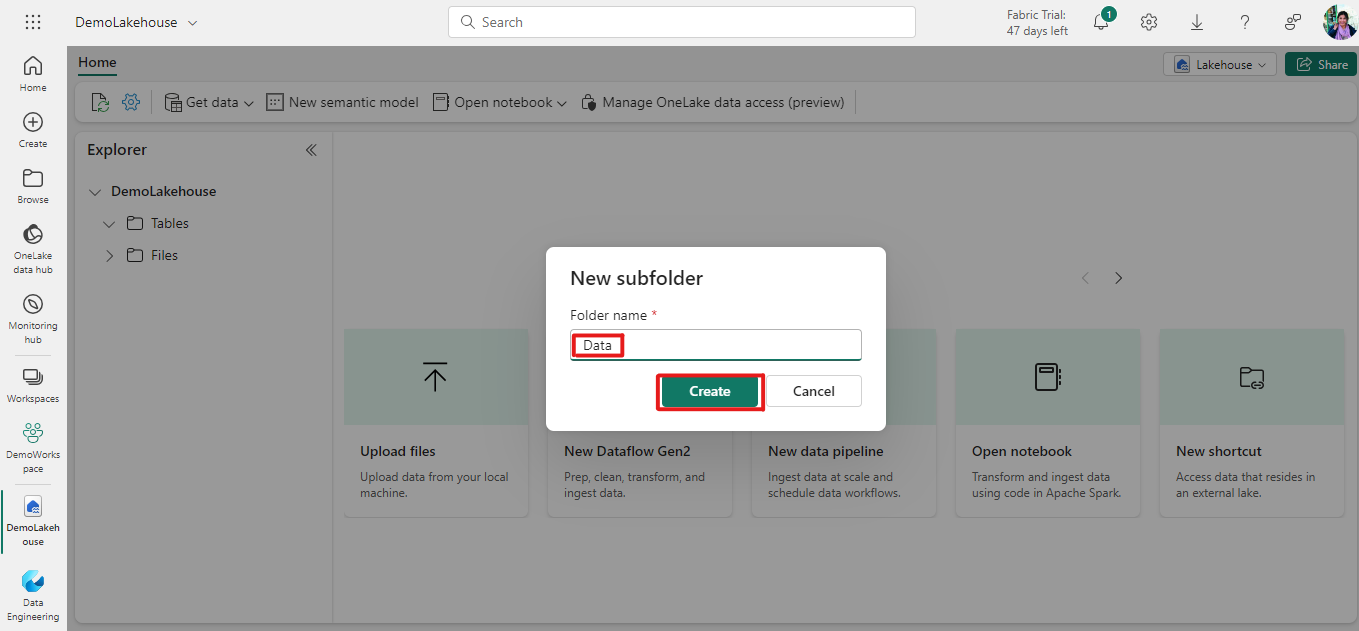This screenshot has width=1359, height=631.
Task: Open the app launcher waffle menu
Action: [33, 22]
